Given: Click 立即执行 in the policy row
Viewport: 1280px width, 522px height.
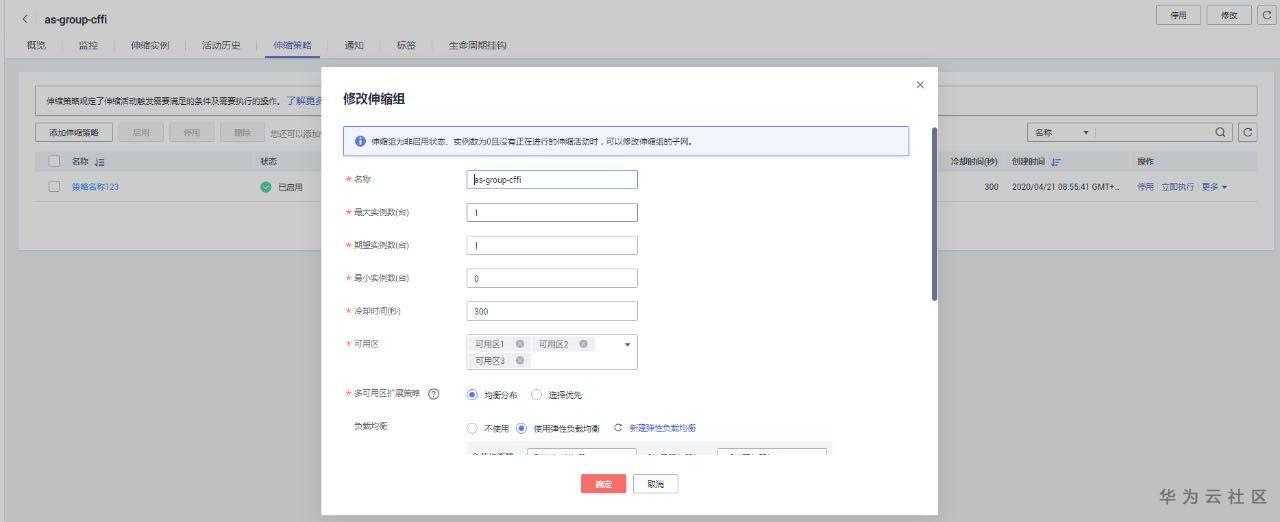Looking at the screenshot, I should tap(1177, 187).
